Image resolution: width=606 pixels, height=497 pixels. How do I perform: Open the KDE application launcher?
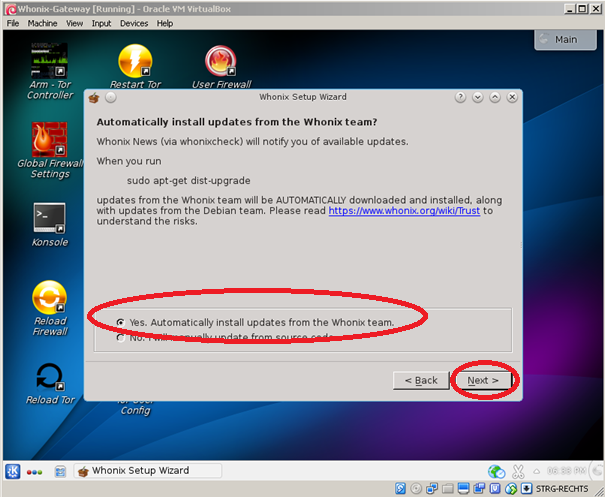[13, 471]
